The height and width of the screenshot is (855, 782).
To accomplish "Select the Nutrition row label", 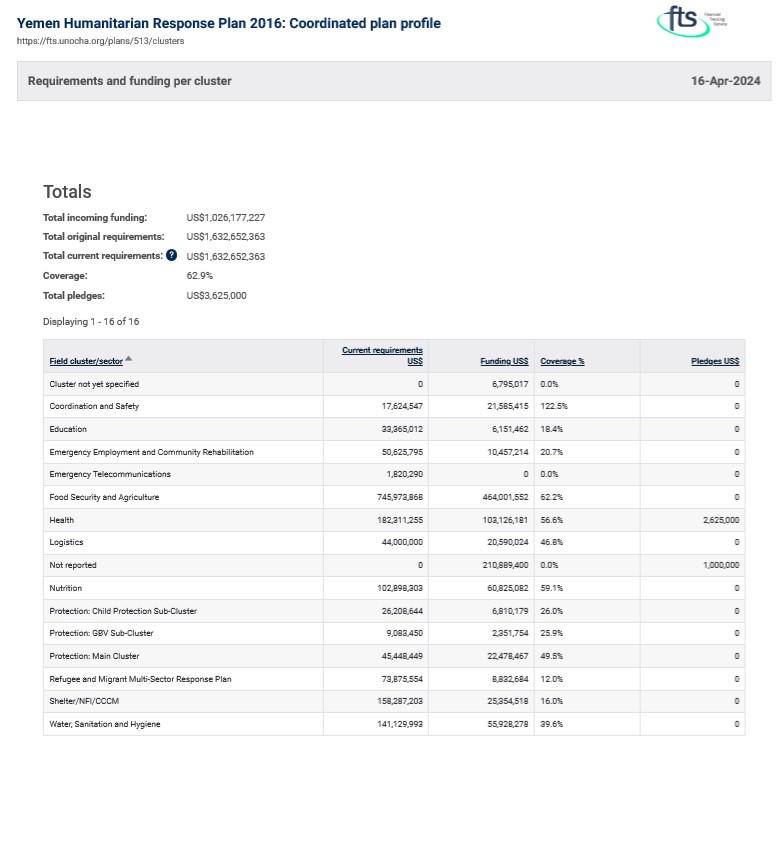I will click(65, 588).
